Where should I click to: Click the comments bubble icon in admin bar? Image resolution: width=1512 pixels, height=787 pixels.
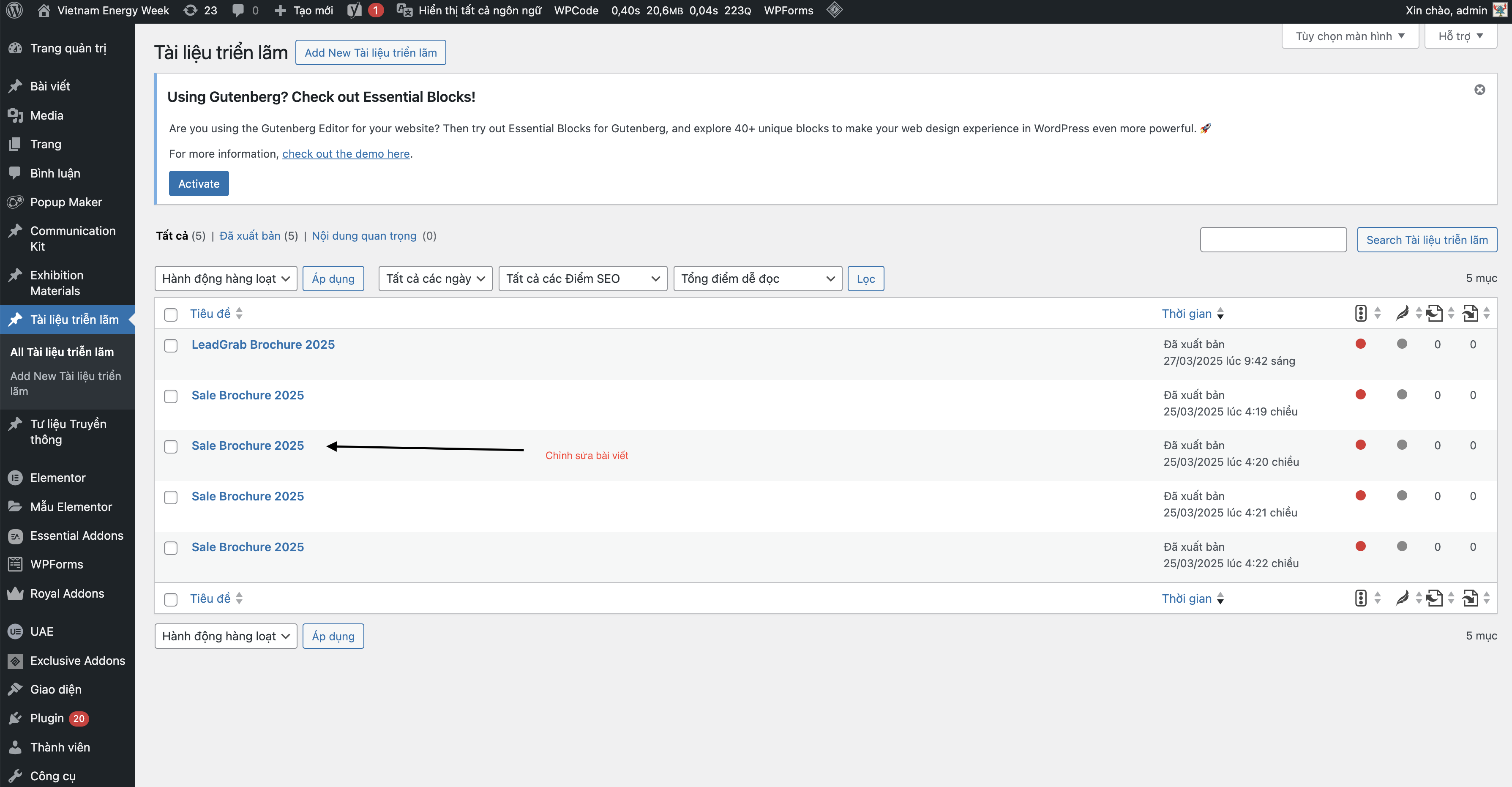pyautogui.click(x=238, y=10)
